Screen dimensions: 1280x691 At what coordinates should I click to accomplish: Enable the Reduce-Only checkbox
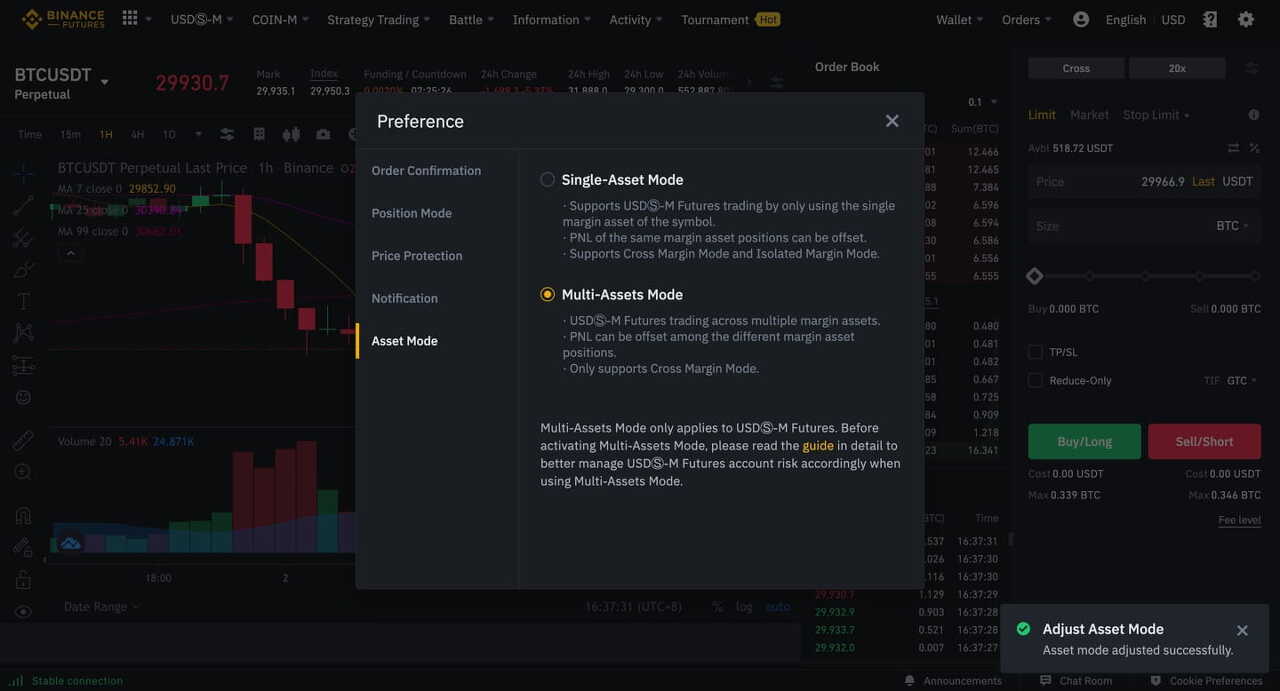tap(1035, 380)
